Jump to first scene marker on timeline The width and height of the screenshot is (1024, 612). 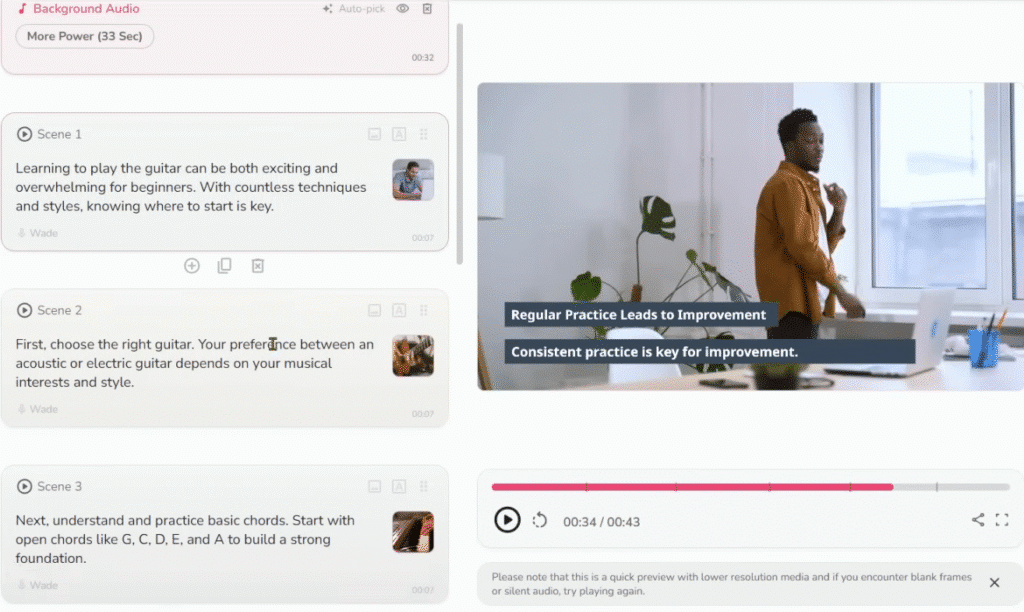click(x=586, y=487)
